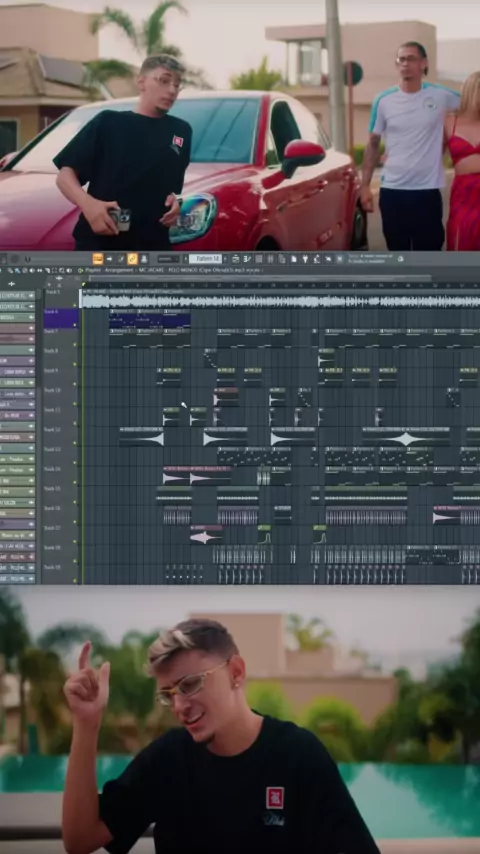Open the snap selector dropdown in toolbar

coord(168,259)
